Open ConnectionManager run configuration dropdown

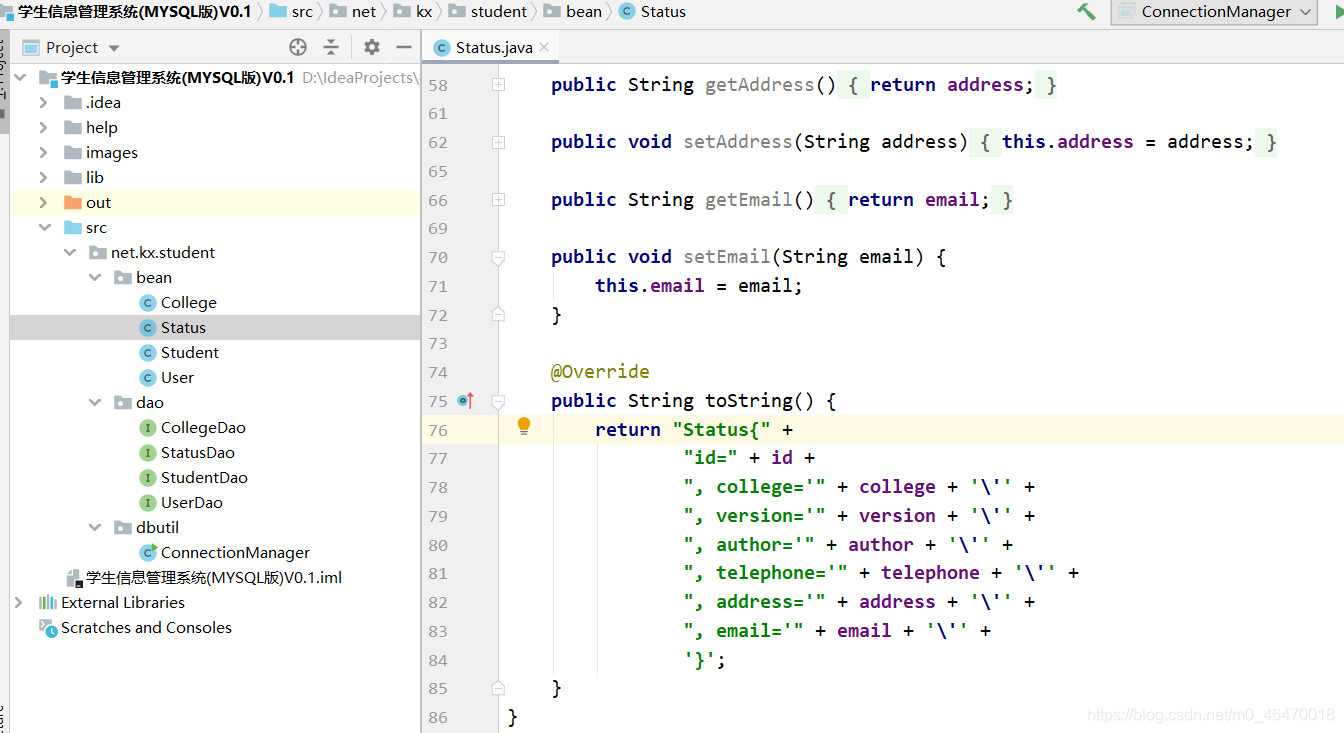pos(1215,12)
